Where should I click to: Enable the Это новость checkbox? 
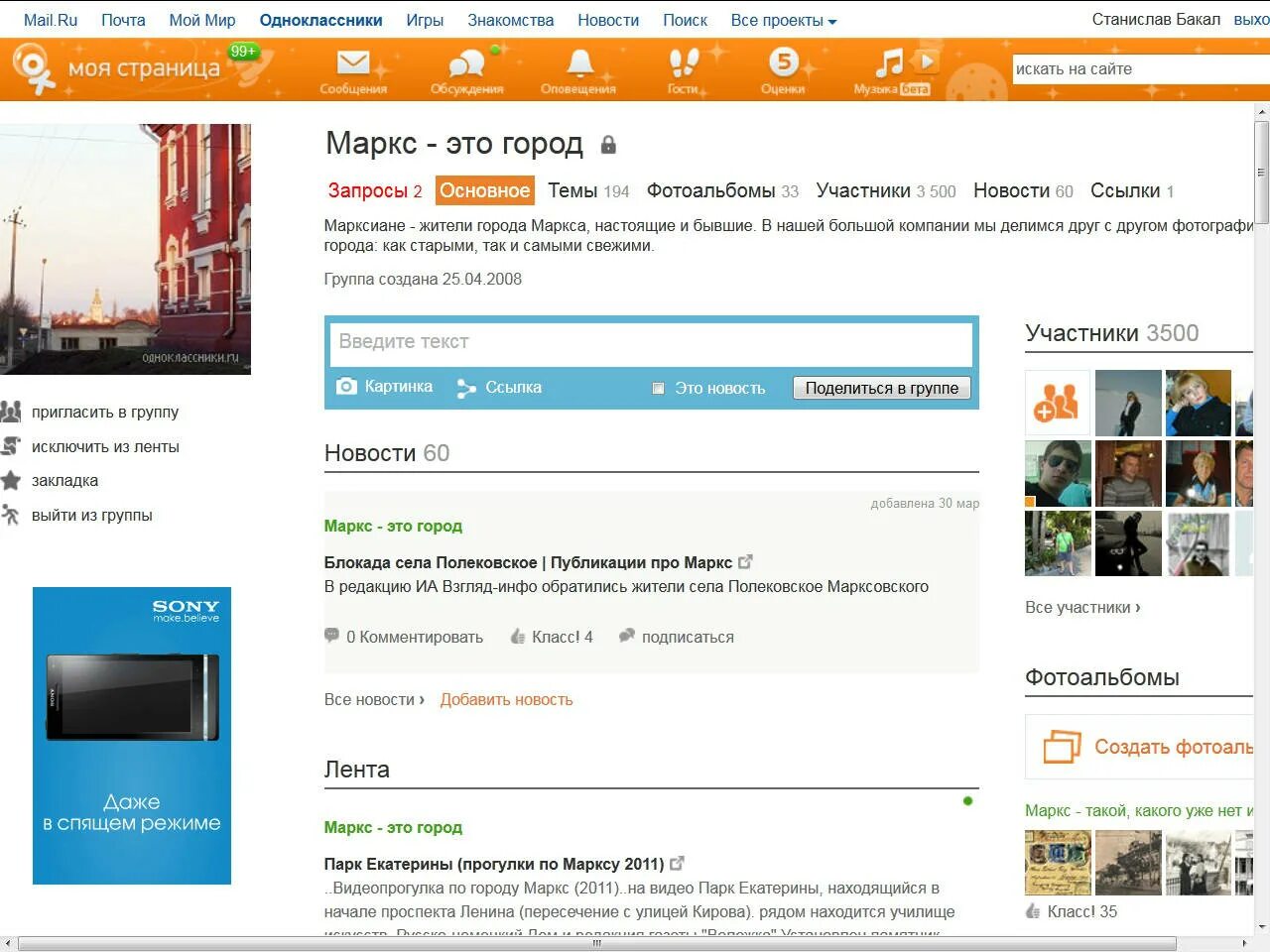(658, 388)
